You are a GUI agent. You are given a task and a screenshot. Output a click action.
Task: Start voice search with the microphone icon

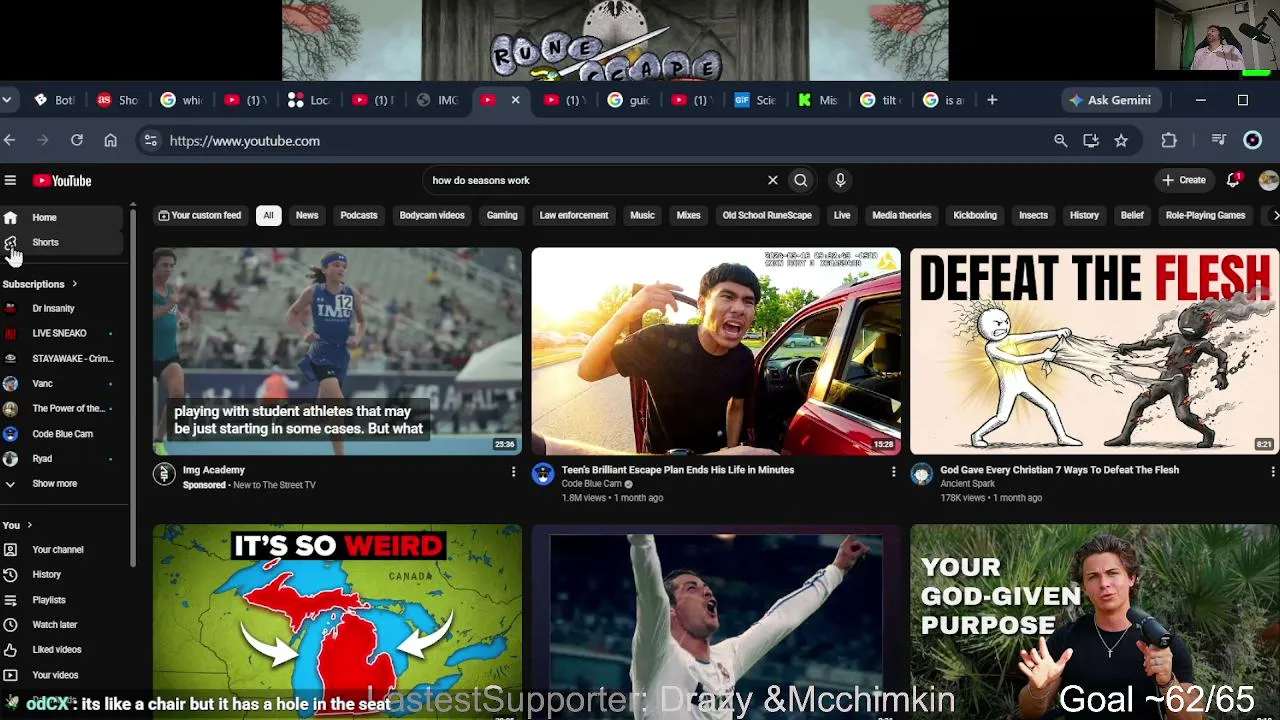[x=840, y=180]
